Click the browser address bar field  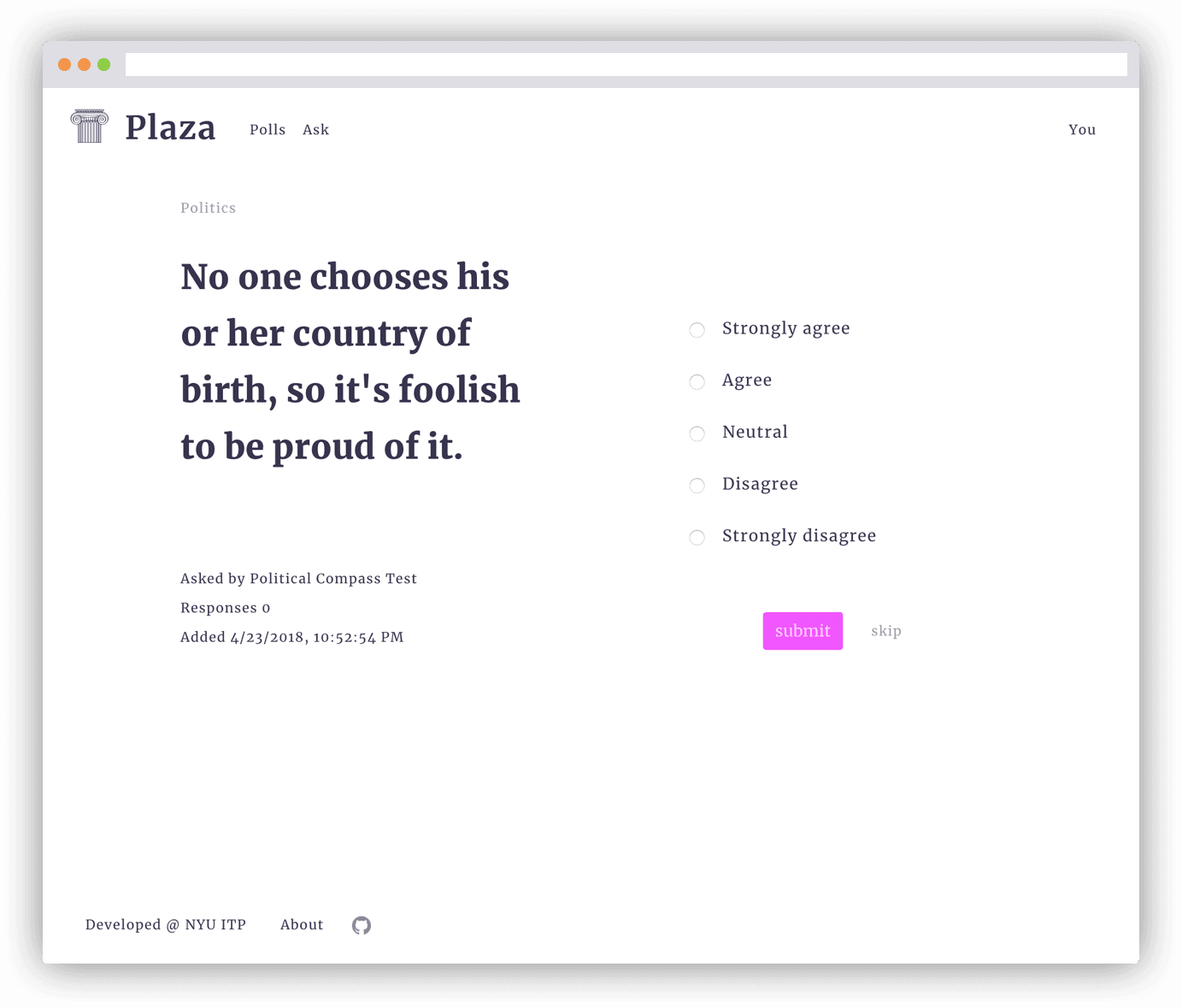pyautogui.click(x=626, y=64)
